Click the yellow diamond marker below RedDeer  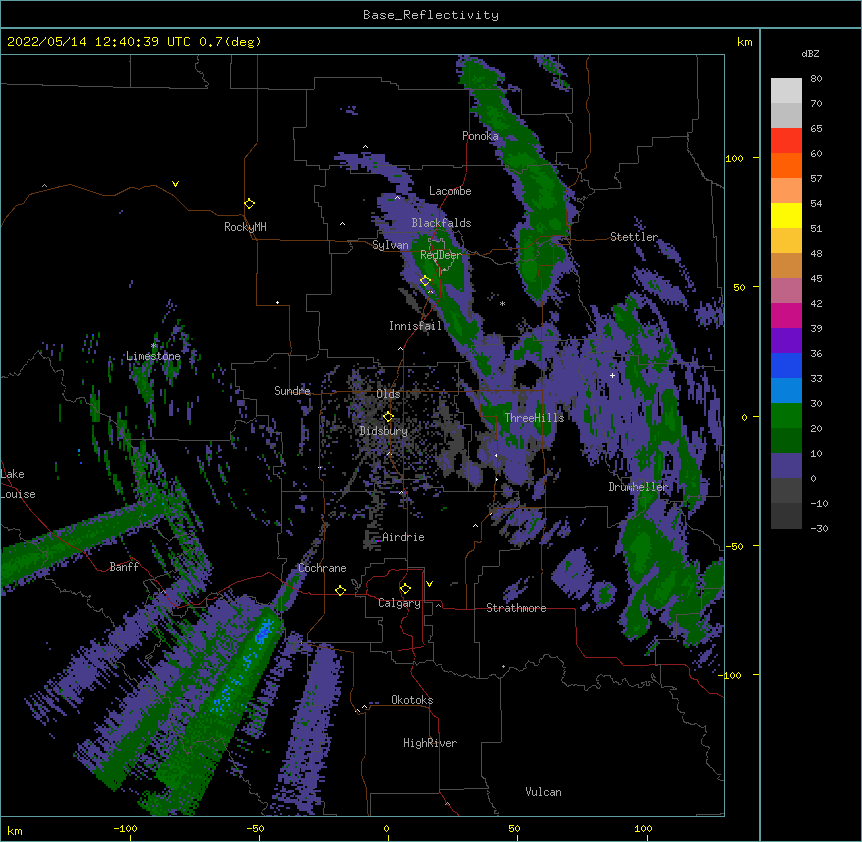coord(425,281)
